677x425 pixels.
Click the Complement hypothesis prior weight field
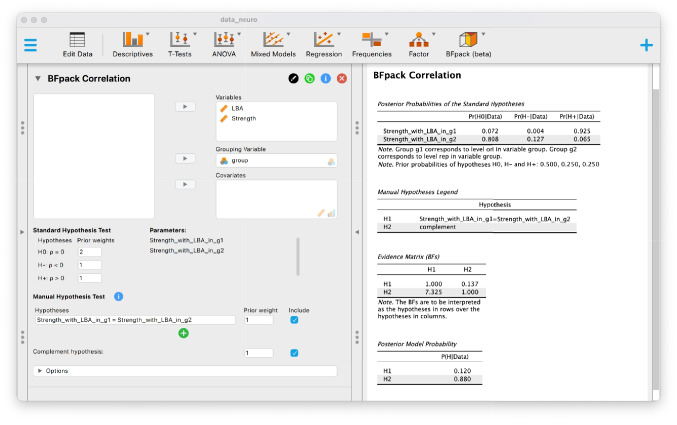tap(259, 353)
